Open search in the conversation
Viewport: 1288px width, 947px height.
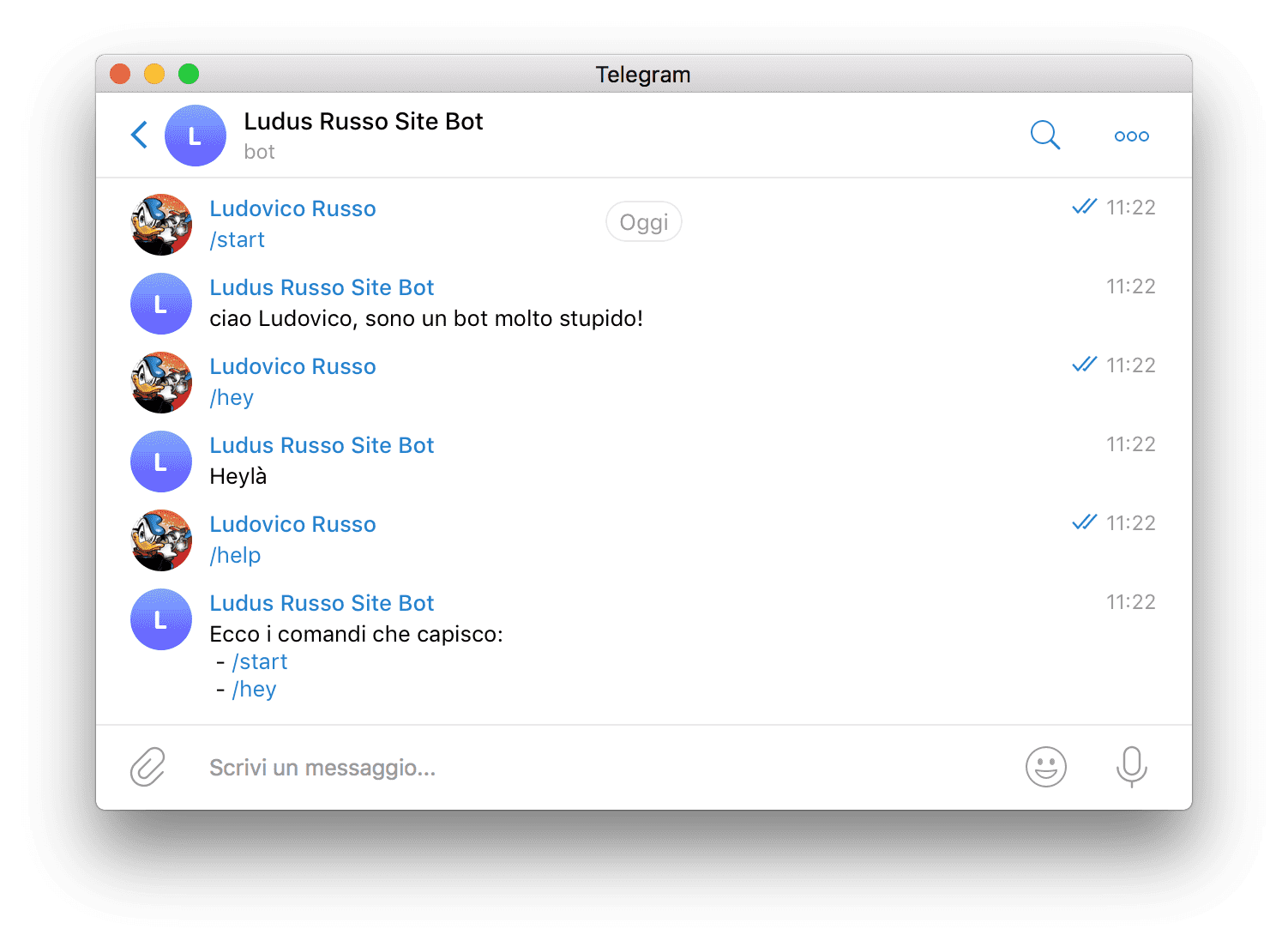coord(1044,136)
